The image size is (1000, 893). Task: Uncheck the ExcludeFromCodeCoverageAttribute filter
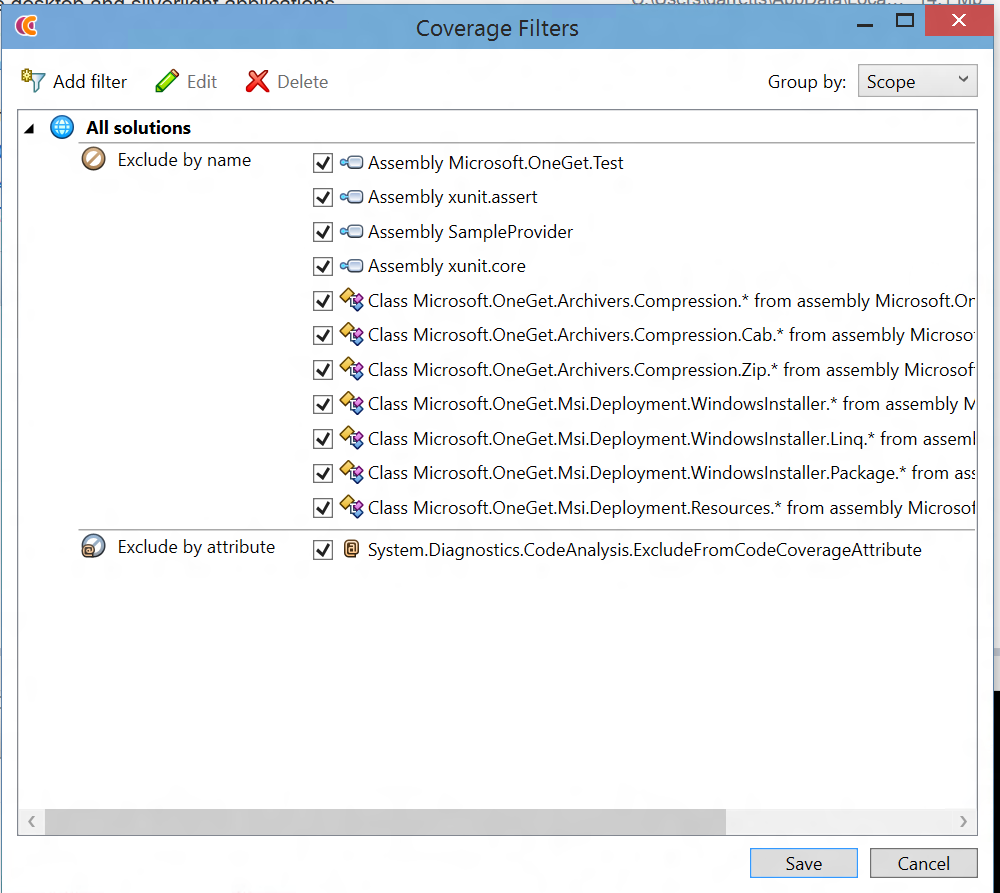tap(323, 550)
